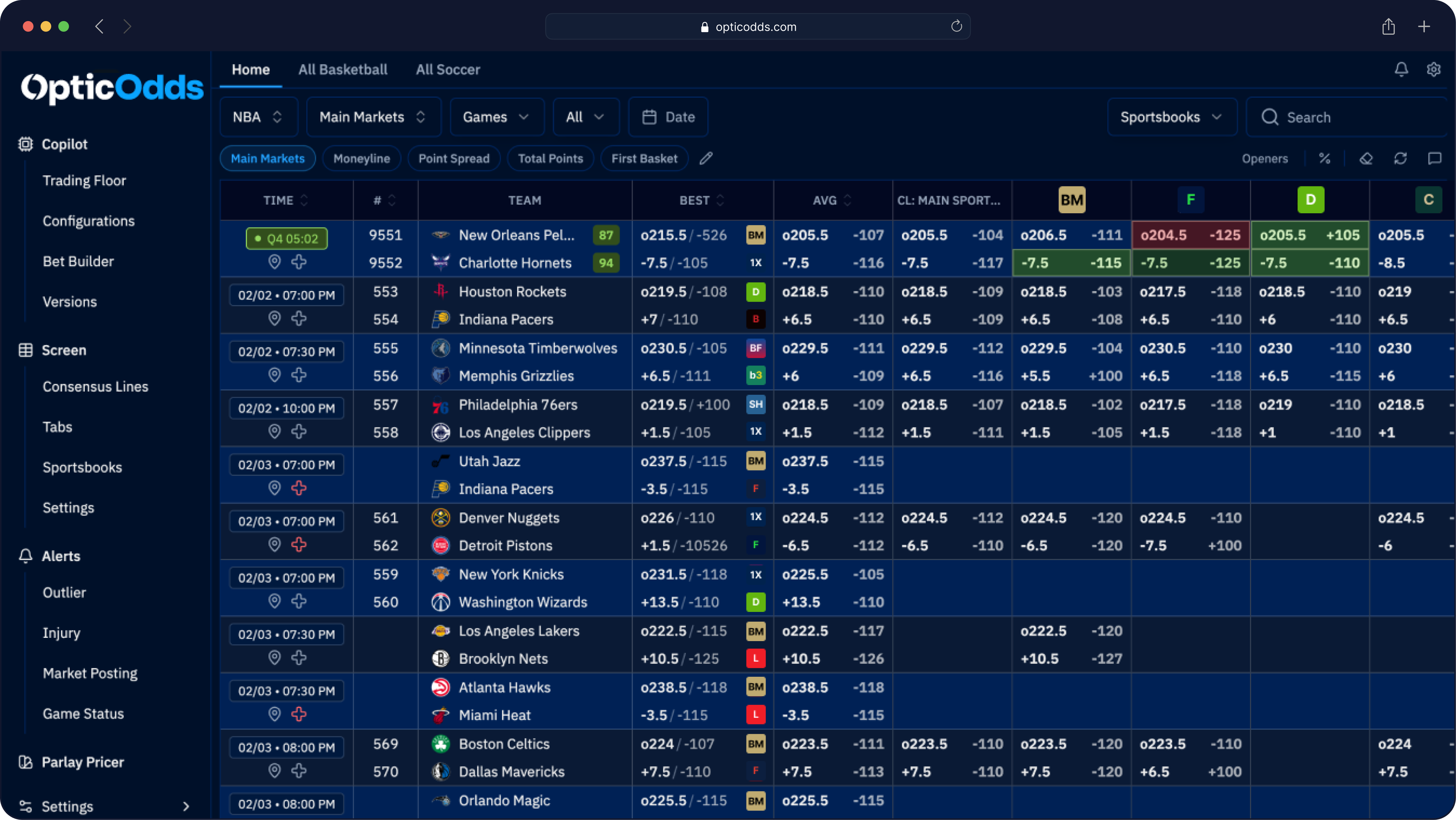
Task: Open the Outlier alerts link
Action: tap(65, 592)
